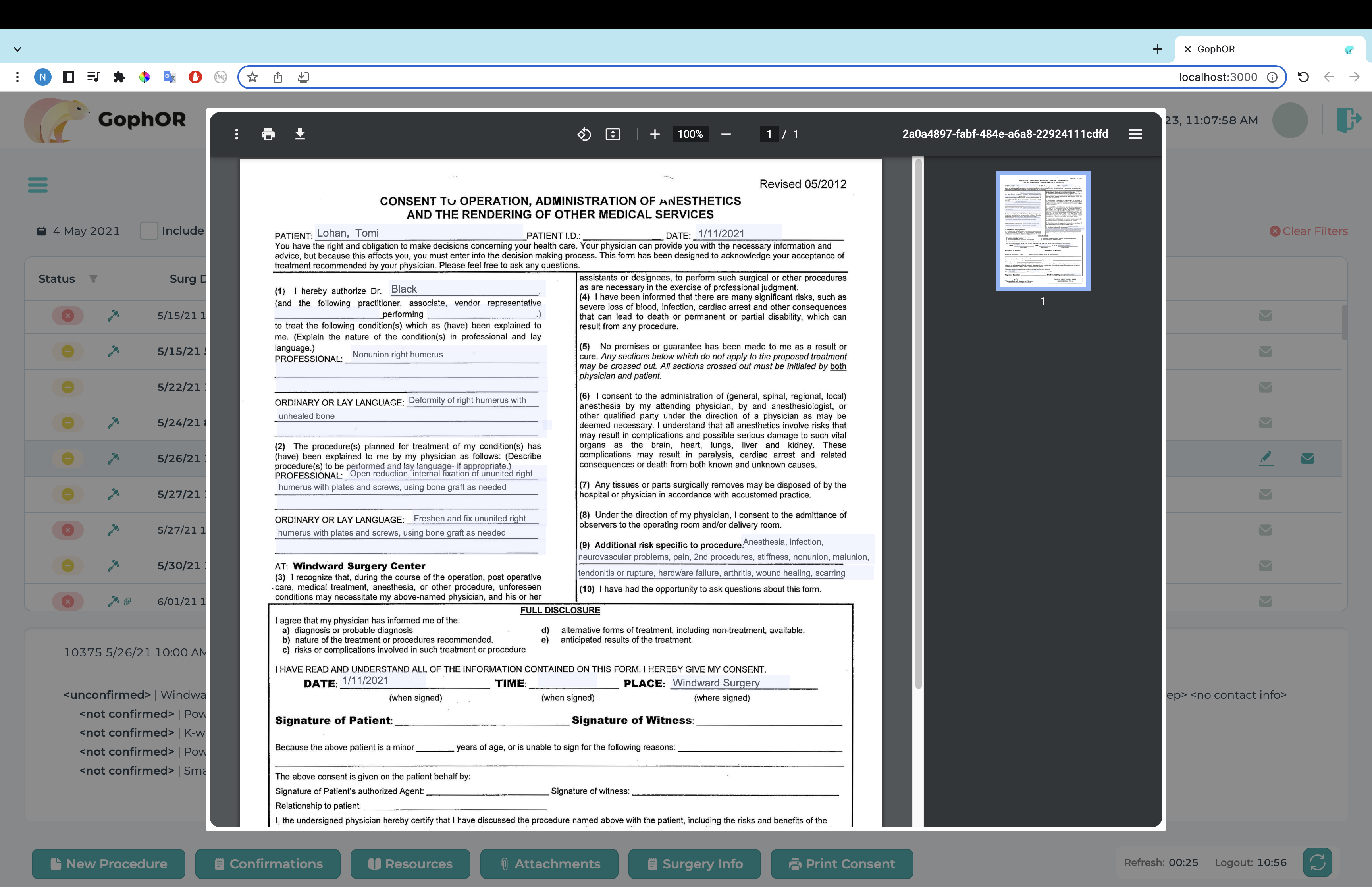Click the localhost:3000 address bar
The height and width of the screenshot is (887, 1372).
[761, 77]
